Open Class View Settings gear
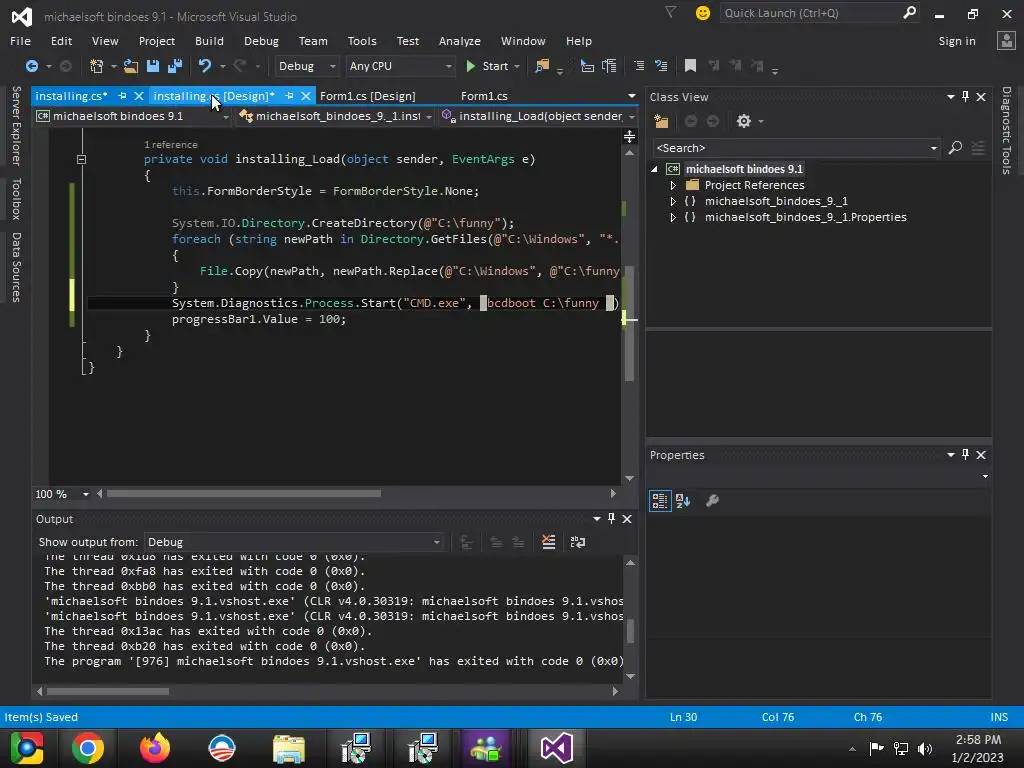The image size is (1024, 768). click(x=744, y=121)
